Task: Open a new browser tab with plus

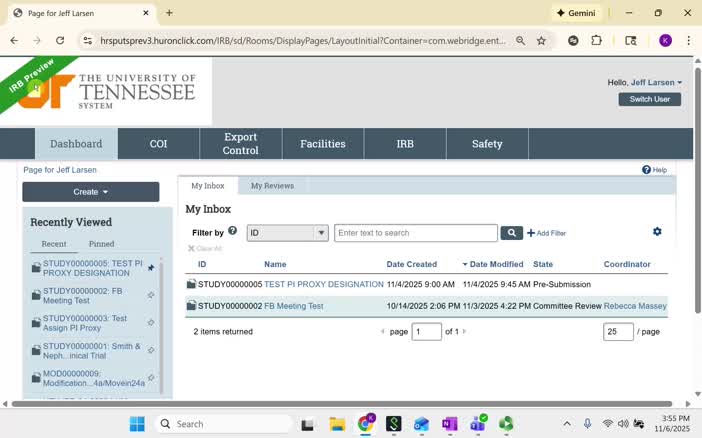Action: click(169, 13)
